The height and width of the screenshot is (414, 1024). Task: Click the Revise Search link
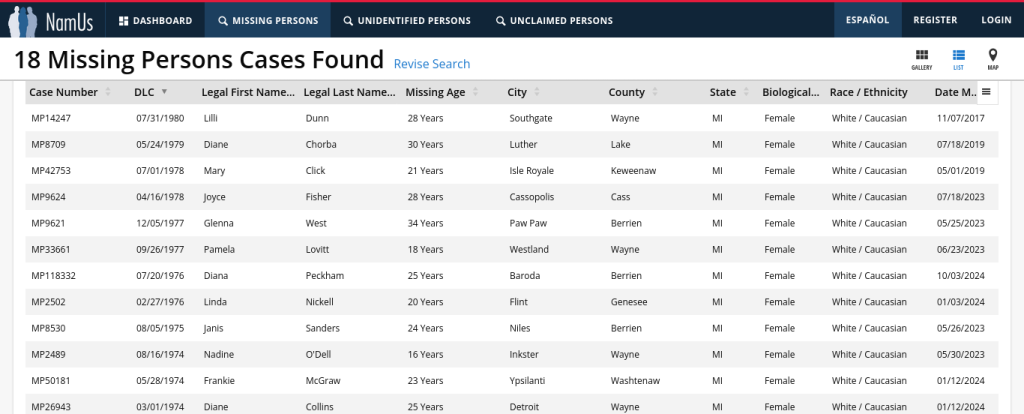tap(432, 64)
